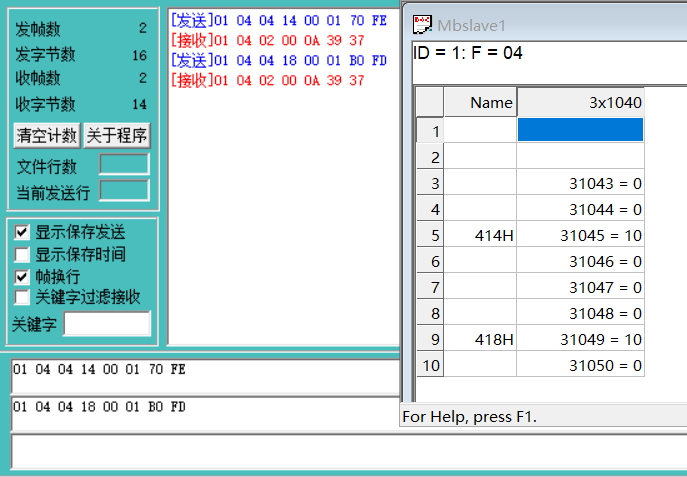The width and height of the screenshot is (687, 477).
Task: Enable the 显示保存发送 checkbox
Action: coord(22,232)
